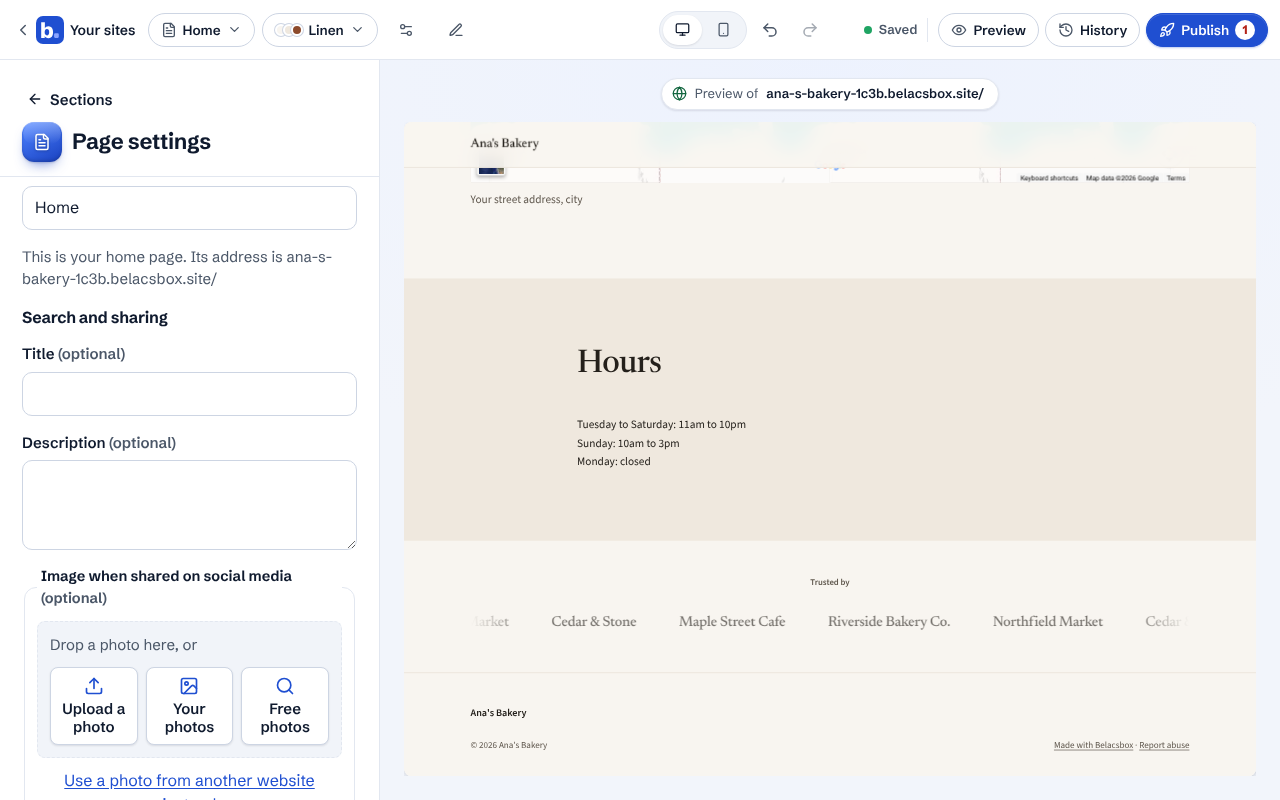
Task: Open the History panel
Action: click(1092, 30)
